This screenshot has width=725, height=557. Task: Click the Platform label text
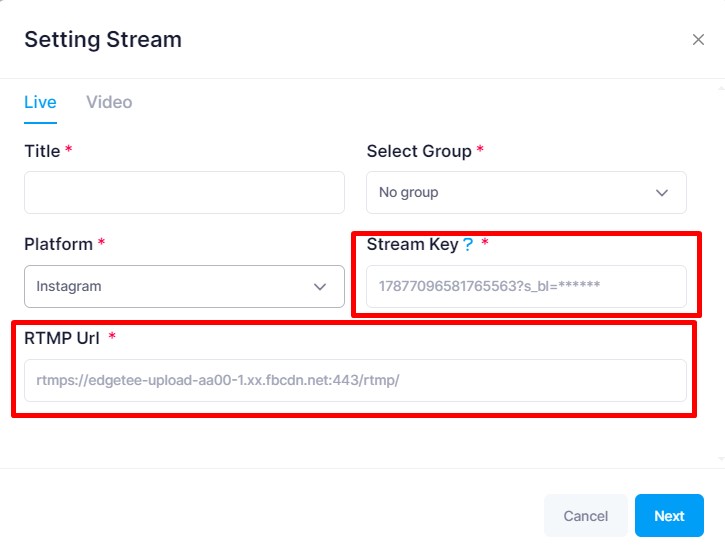(x=58, y=244)
